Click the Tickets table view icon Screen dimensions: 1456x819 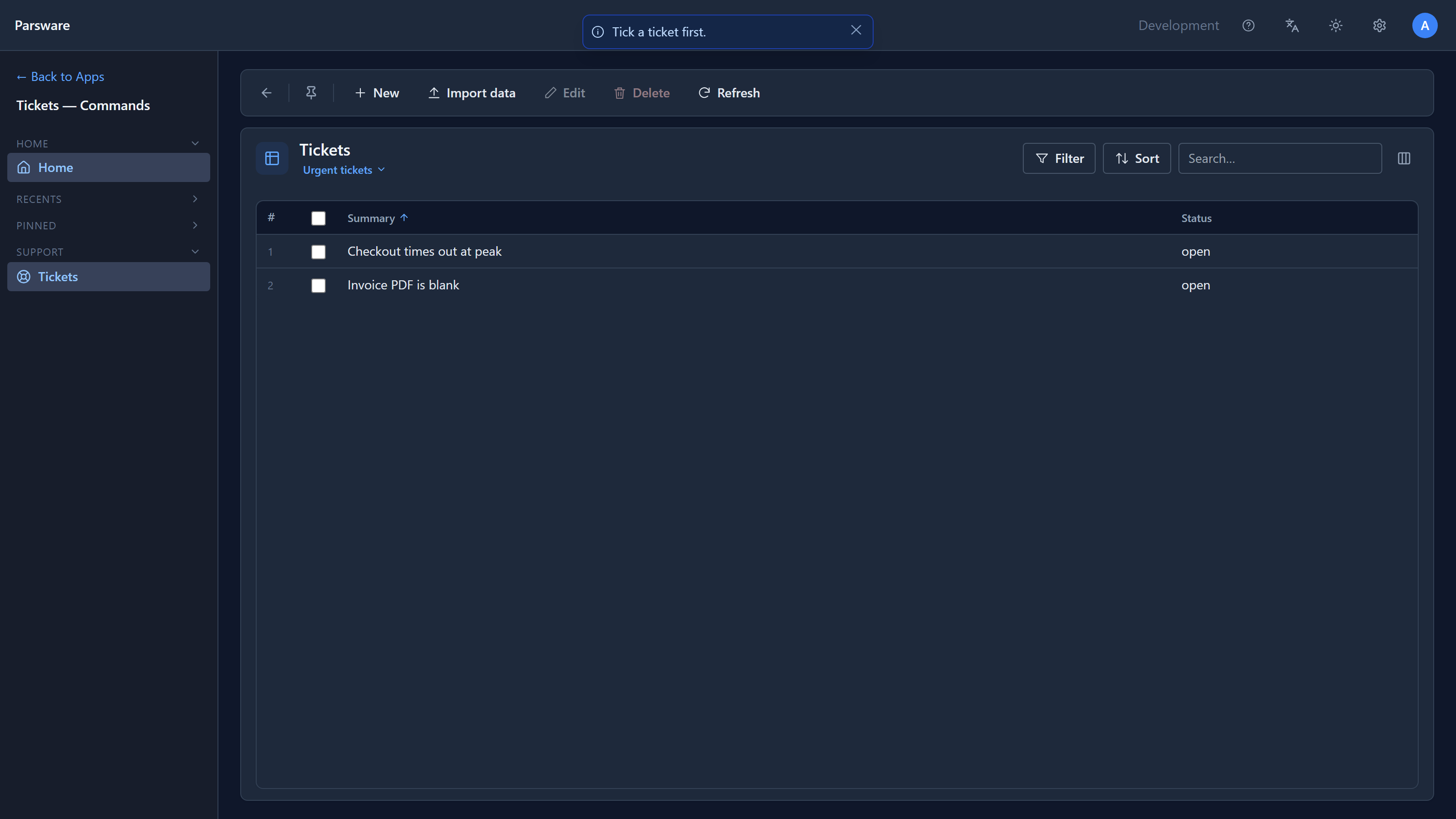pos(272,158)
